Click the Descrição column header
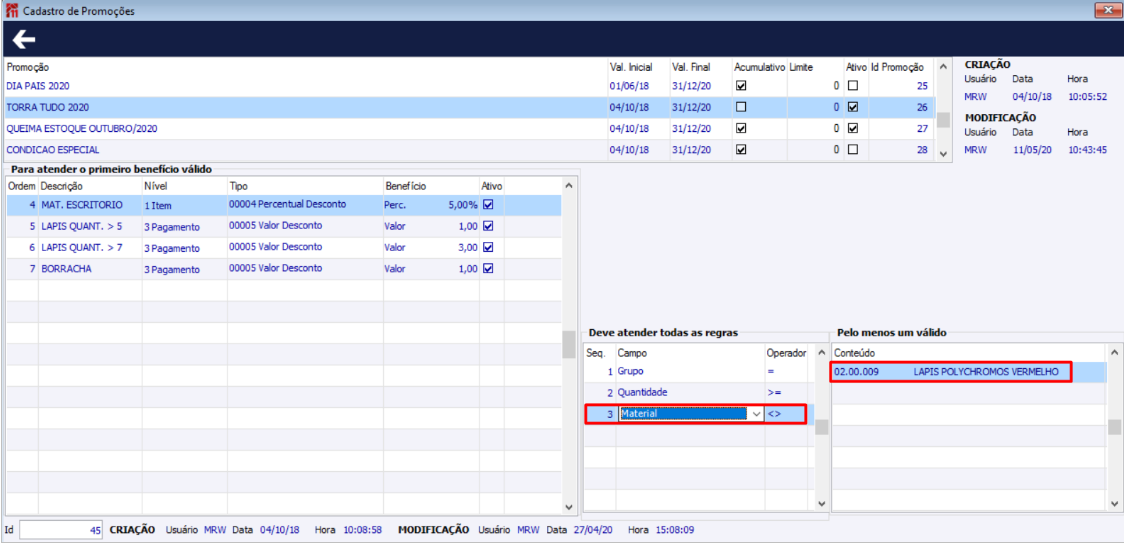This screenshot has width=1124, height=544. pos(62,186)
